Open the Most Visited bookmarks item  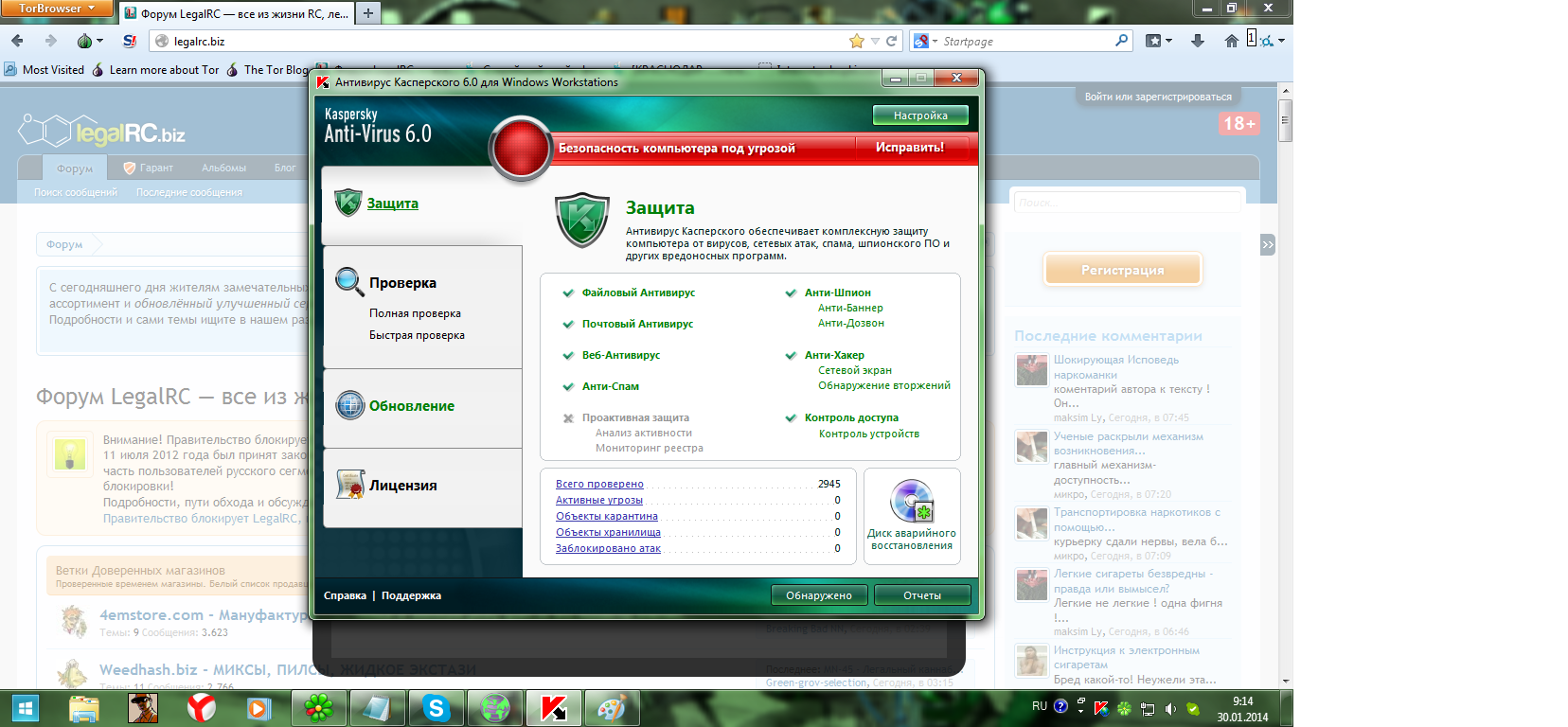pyautogui.click(x=45, y=69)
